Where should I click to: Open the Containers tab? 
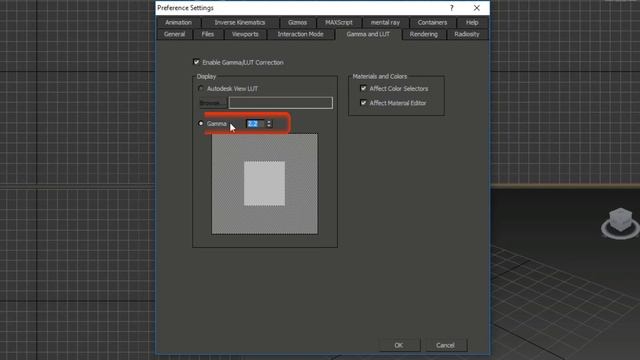click(x=432, y=22)
